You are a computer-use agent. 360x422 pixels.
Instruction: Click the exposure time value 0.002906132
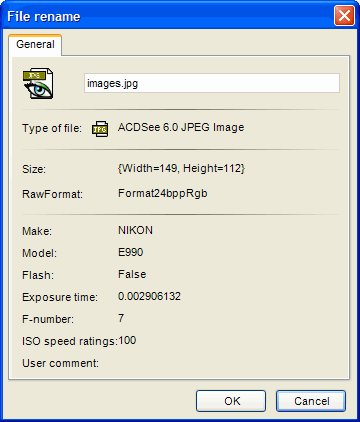coord(149,296)
